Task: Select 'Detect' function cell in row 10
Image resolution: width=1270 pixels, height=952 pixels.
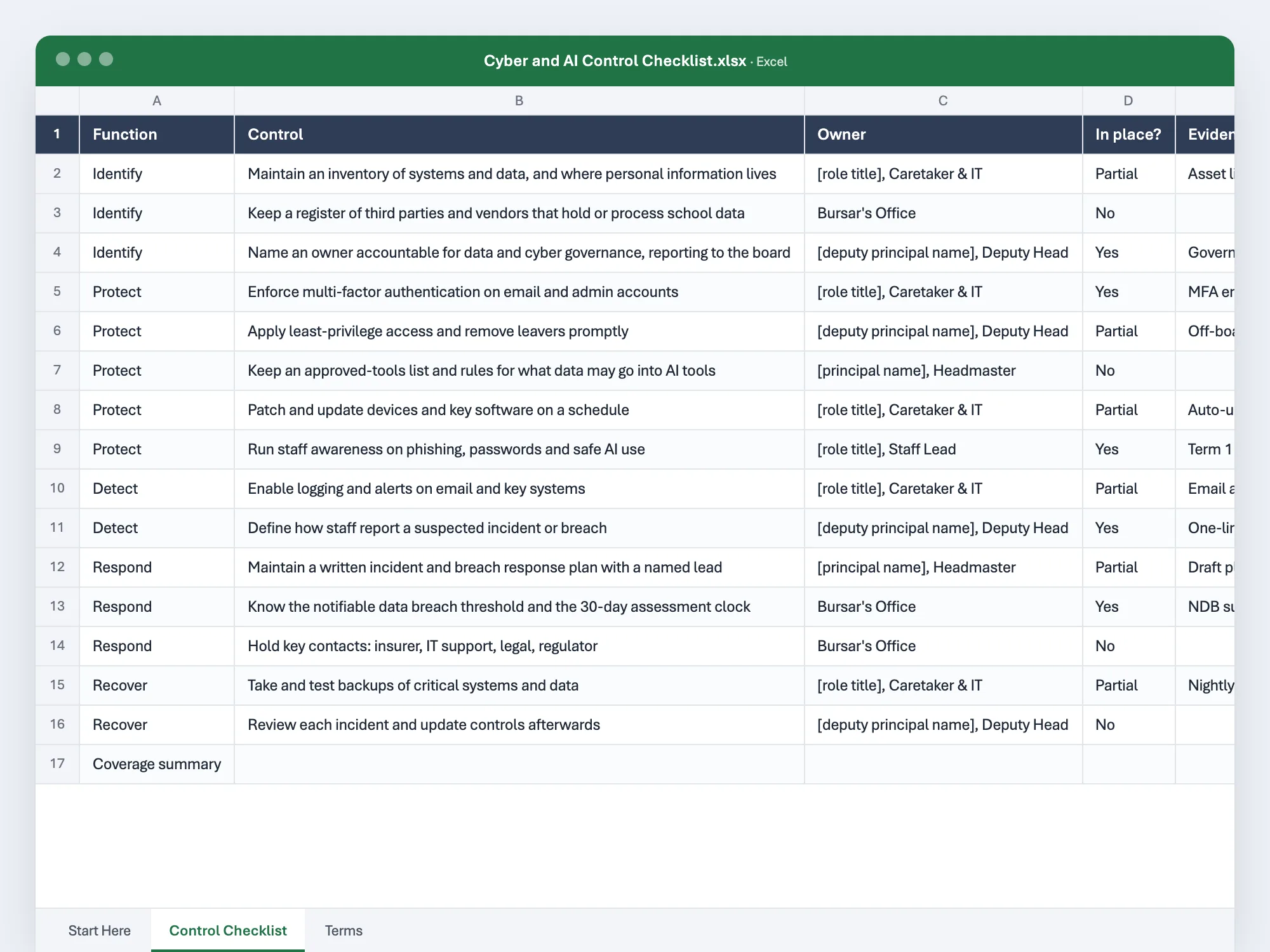Action: (157, 488)
